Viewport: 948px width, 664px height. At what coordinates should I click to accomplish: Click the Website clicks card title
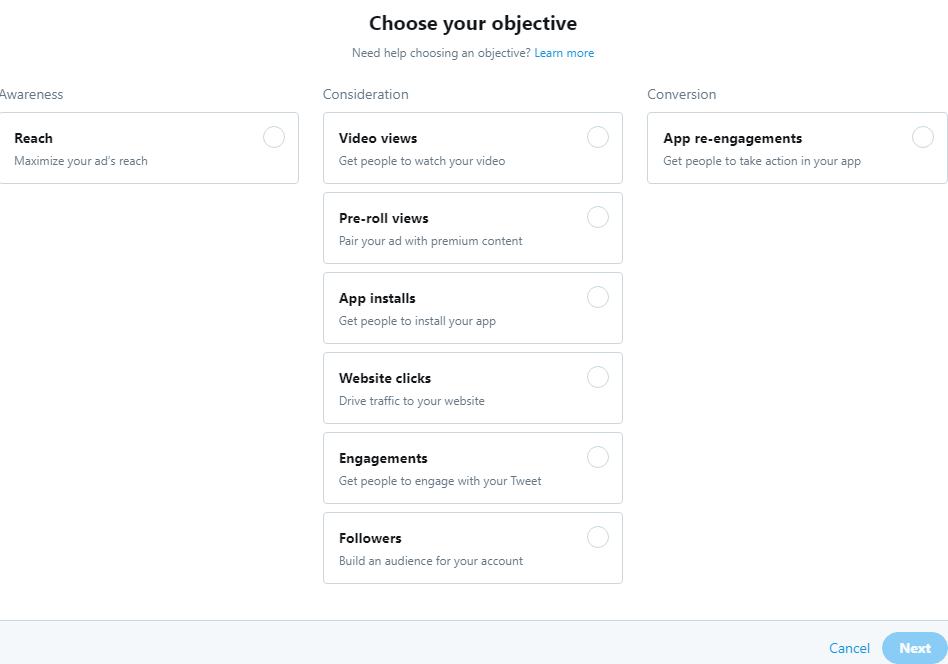385,378
